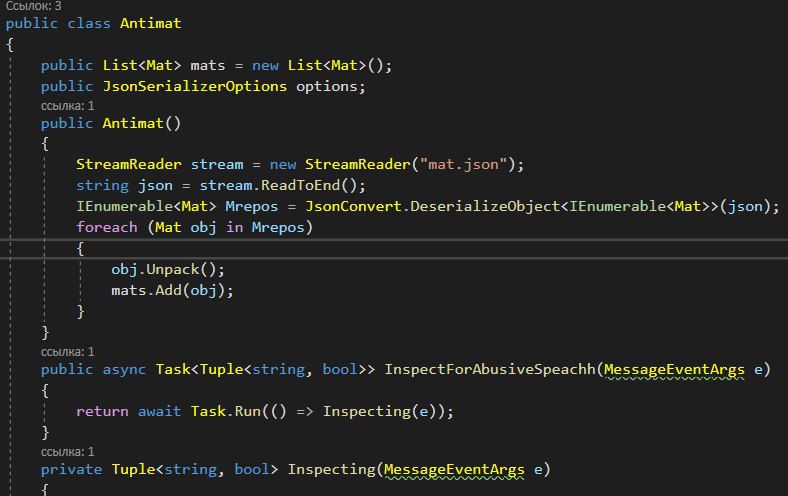Click "Inspecting" in the lambda call Inspecting(e)
Image resolution: width=788 pixels, height=496 pixels.
pos(367,411)
